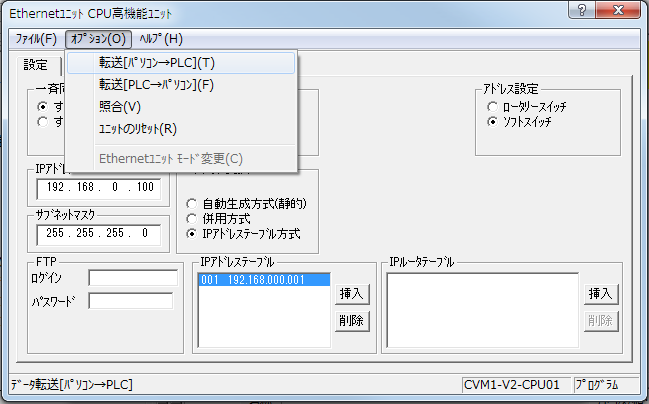Select ロータリースイッチ radio button
This screenshot has width=649, height=404.
(x=493, y=106)
